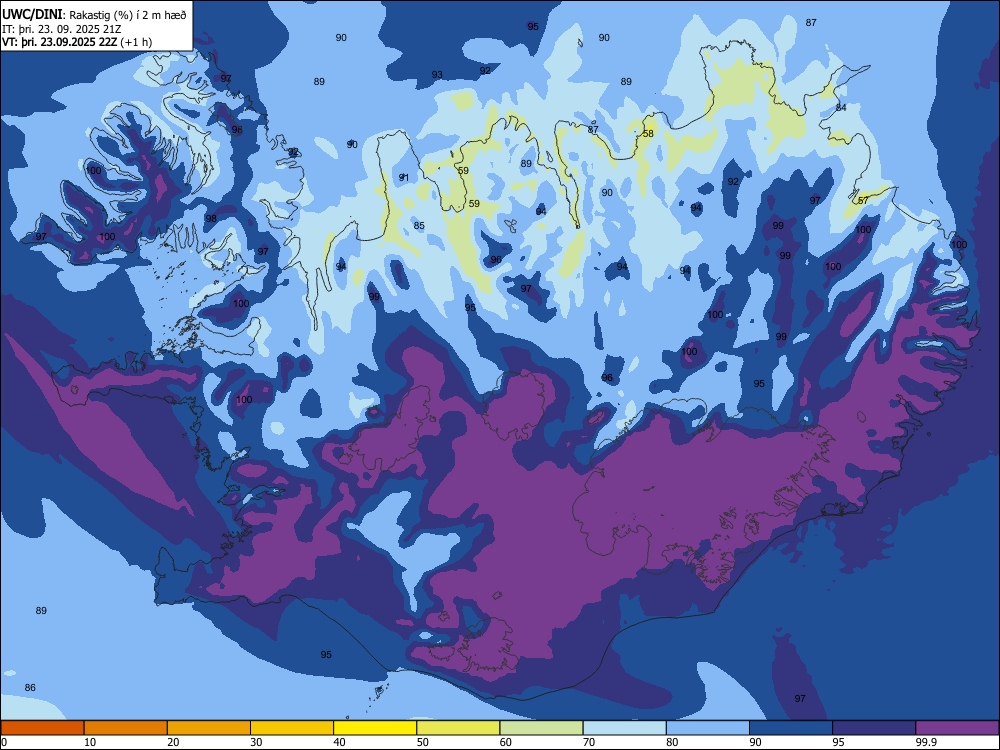Click the purple legend swatch above 99.9
1000x750 pixels.
tap(957, 728)
